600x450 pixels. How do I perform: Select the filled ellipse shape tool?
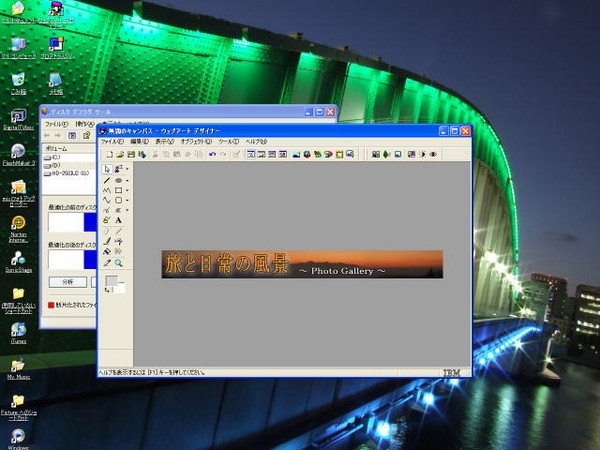[119, 180]
